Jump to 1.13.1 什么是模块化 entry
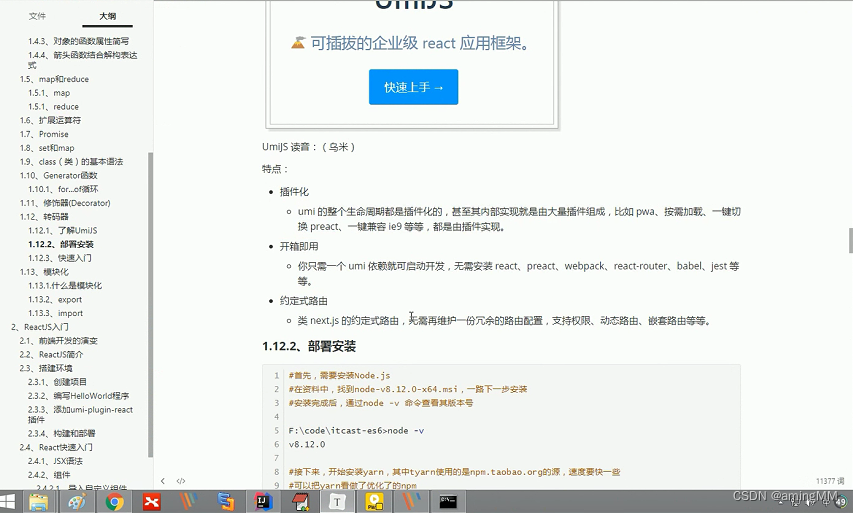 pos(65,285)
